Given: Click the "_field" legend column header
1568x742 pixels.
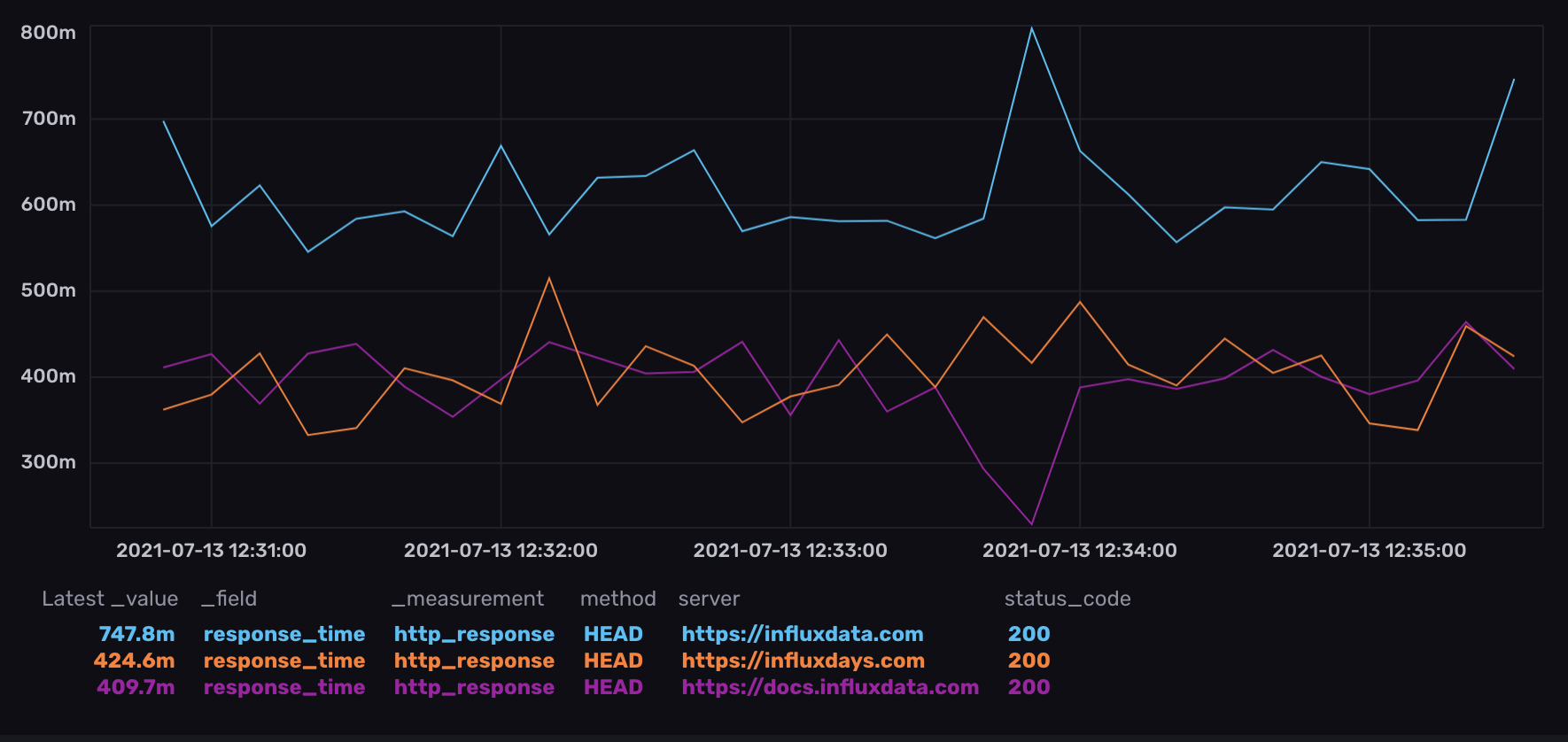Looking at the screenshot, I should pos(229,599).
